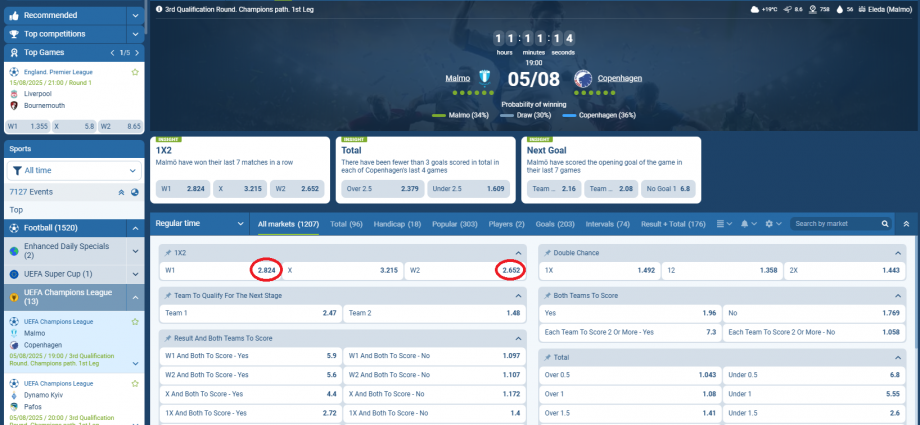This screenshot has width=920, height=425.
Task: Switch to the Handicap (18) tab
Action: click(397, 224)
